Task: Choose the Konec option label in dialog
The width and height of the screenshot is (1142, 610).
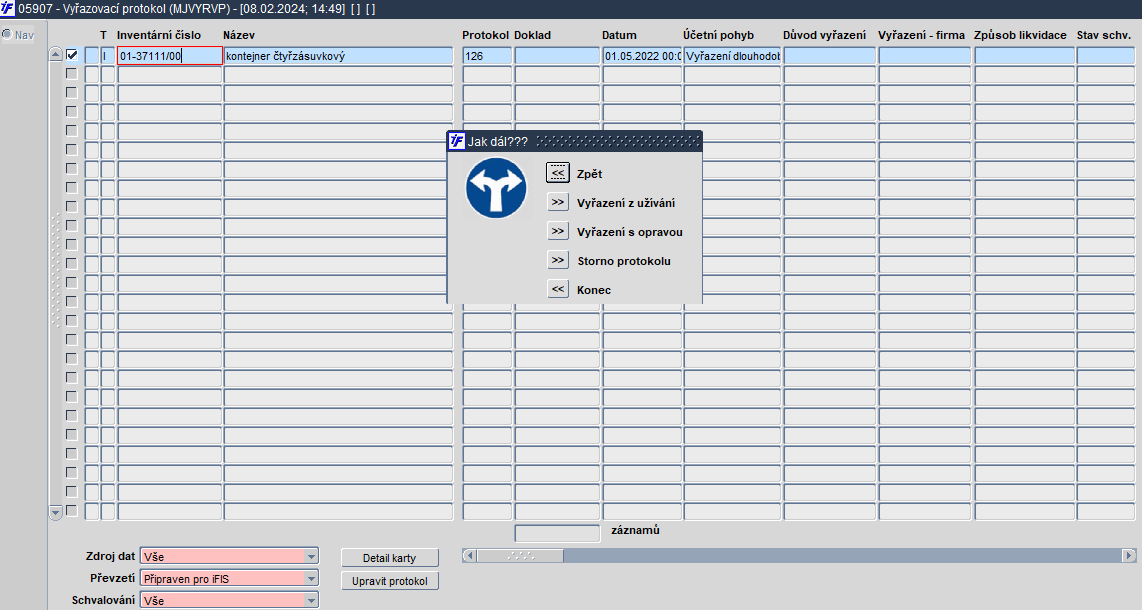Action: pos(594,290)
